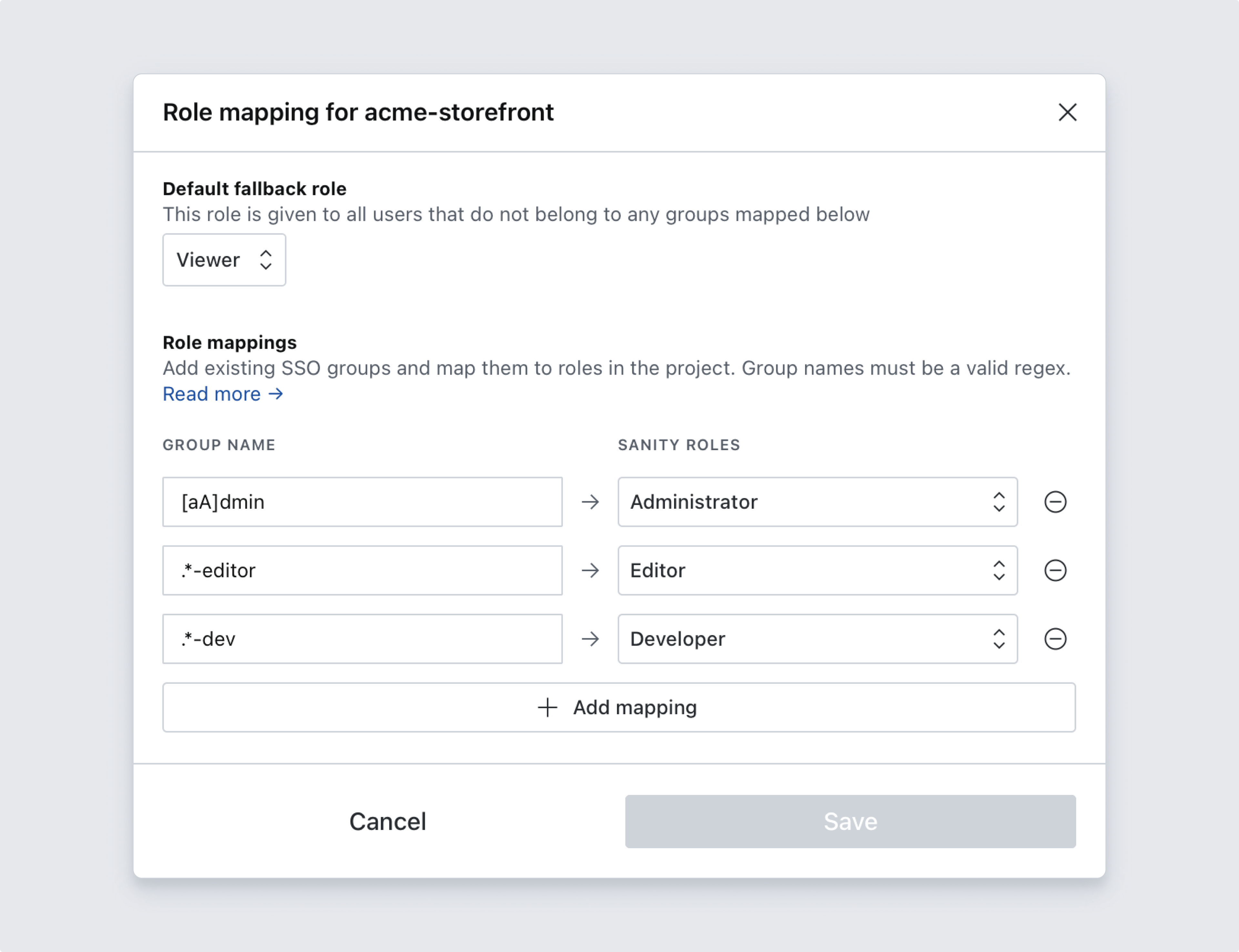
Task: Close the role mapping dialog
Action: click(1067, 112)
